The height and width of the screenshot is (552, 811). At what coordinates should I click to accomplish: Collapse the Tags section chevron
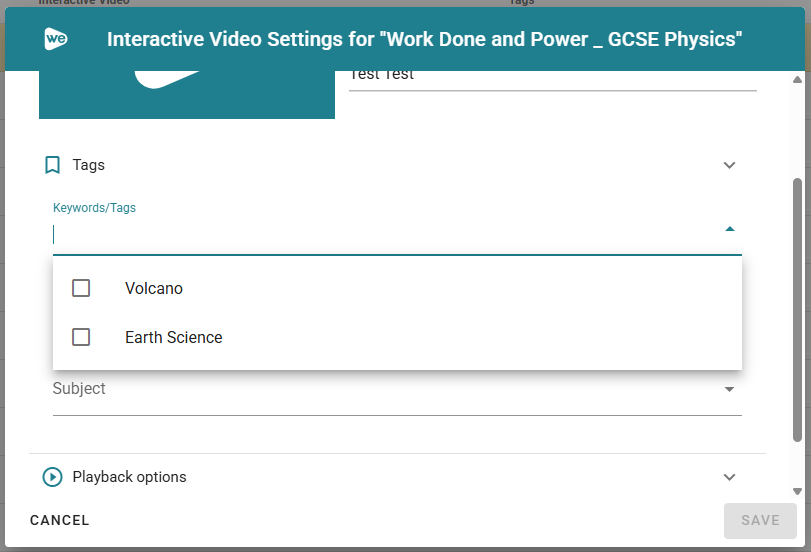(x=729, y=165)
